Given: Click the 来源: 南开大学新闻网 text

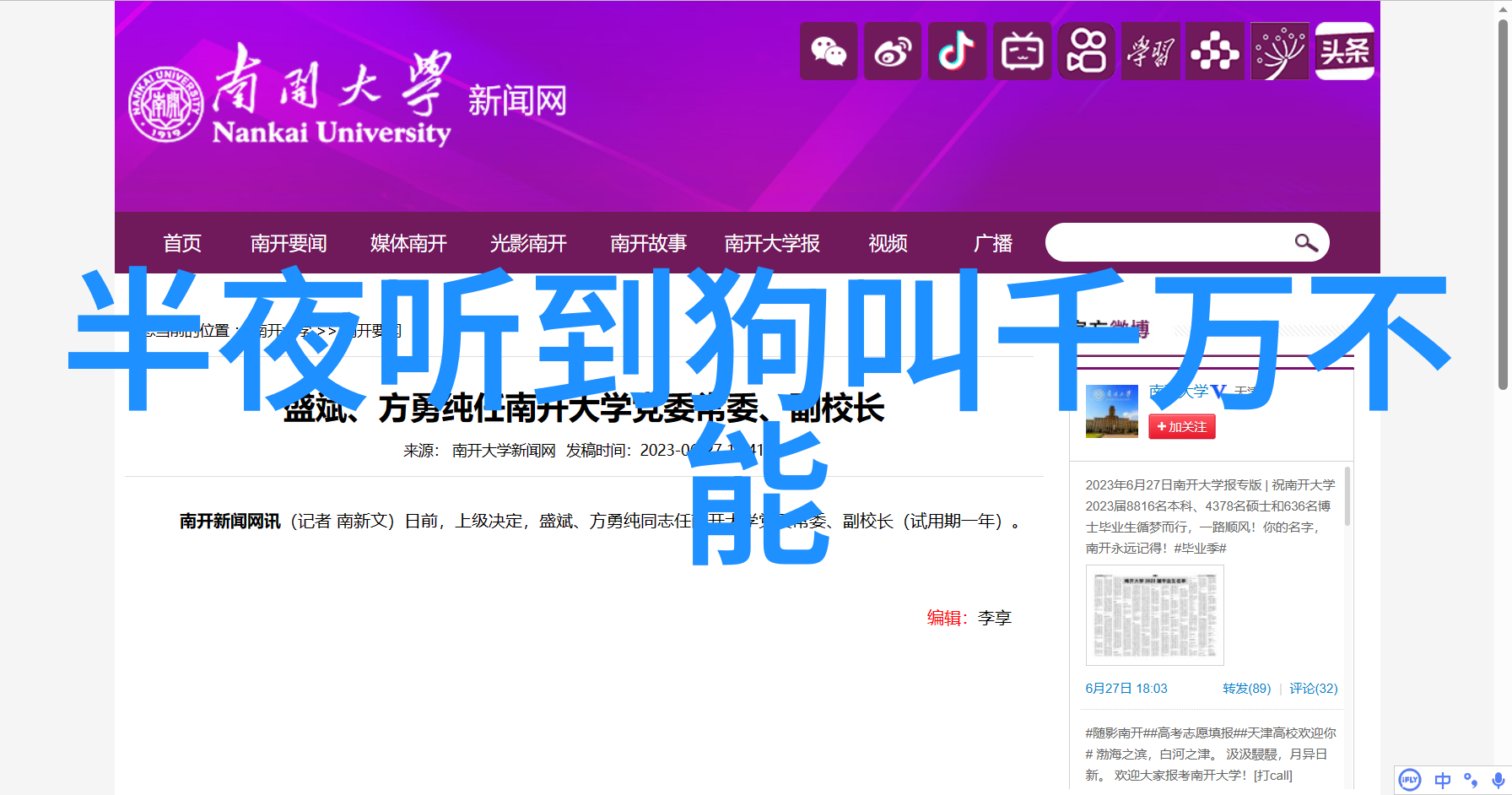Looking at the screenshot, I should (479, 451).
